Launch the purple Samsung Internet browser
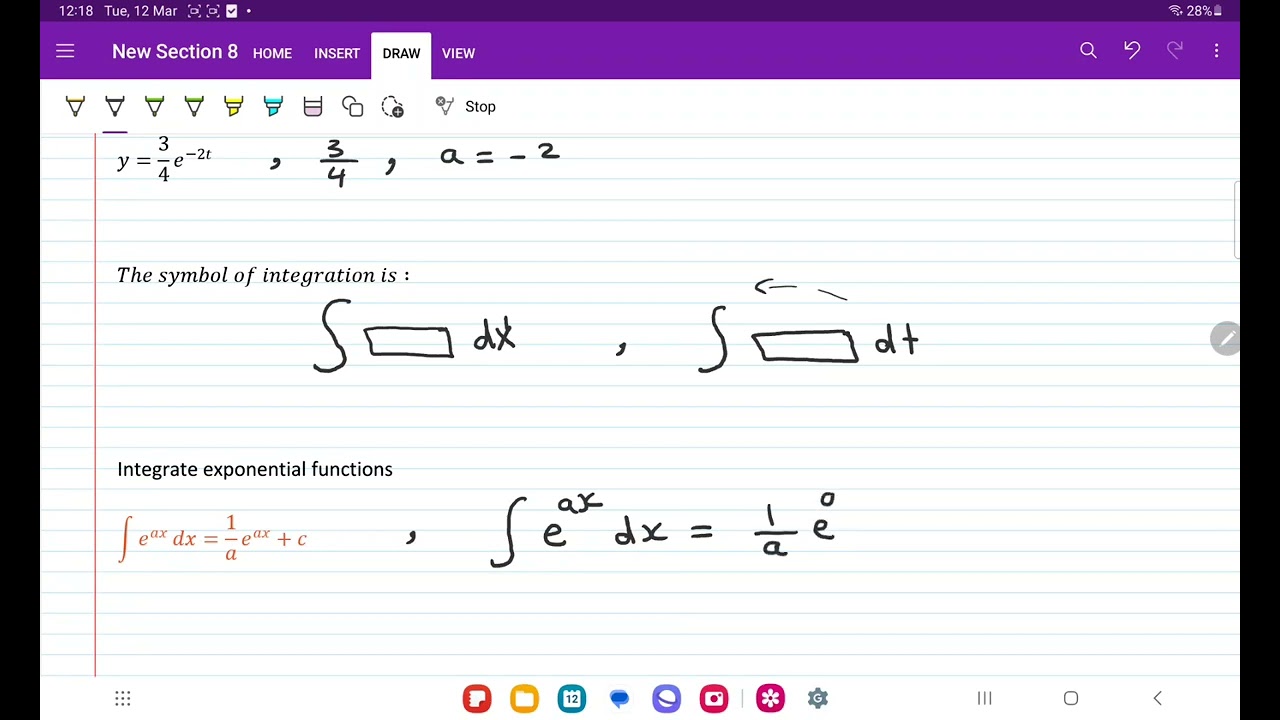The height and width of the screenshot is (720, 1280). coord(666,698)
